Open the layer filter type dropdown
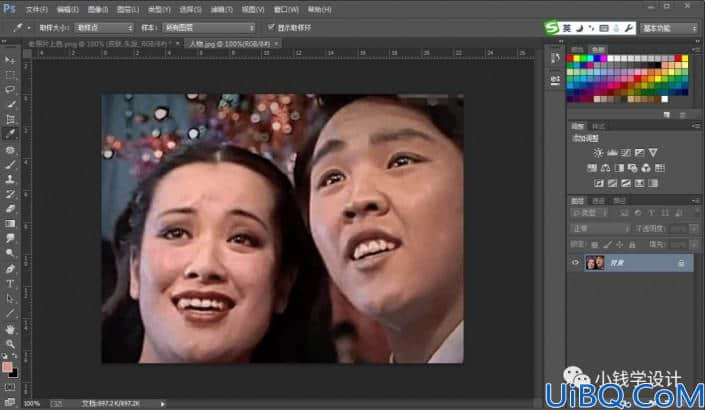This screenshot has width=705, height=410. [x=590, y=213]
